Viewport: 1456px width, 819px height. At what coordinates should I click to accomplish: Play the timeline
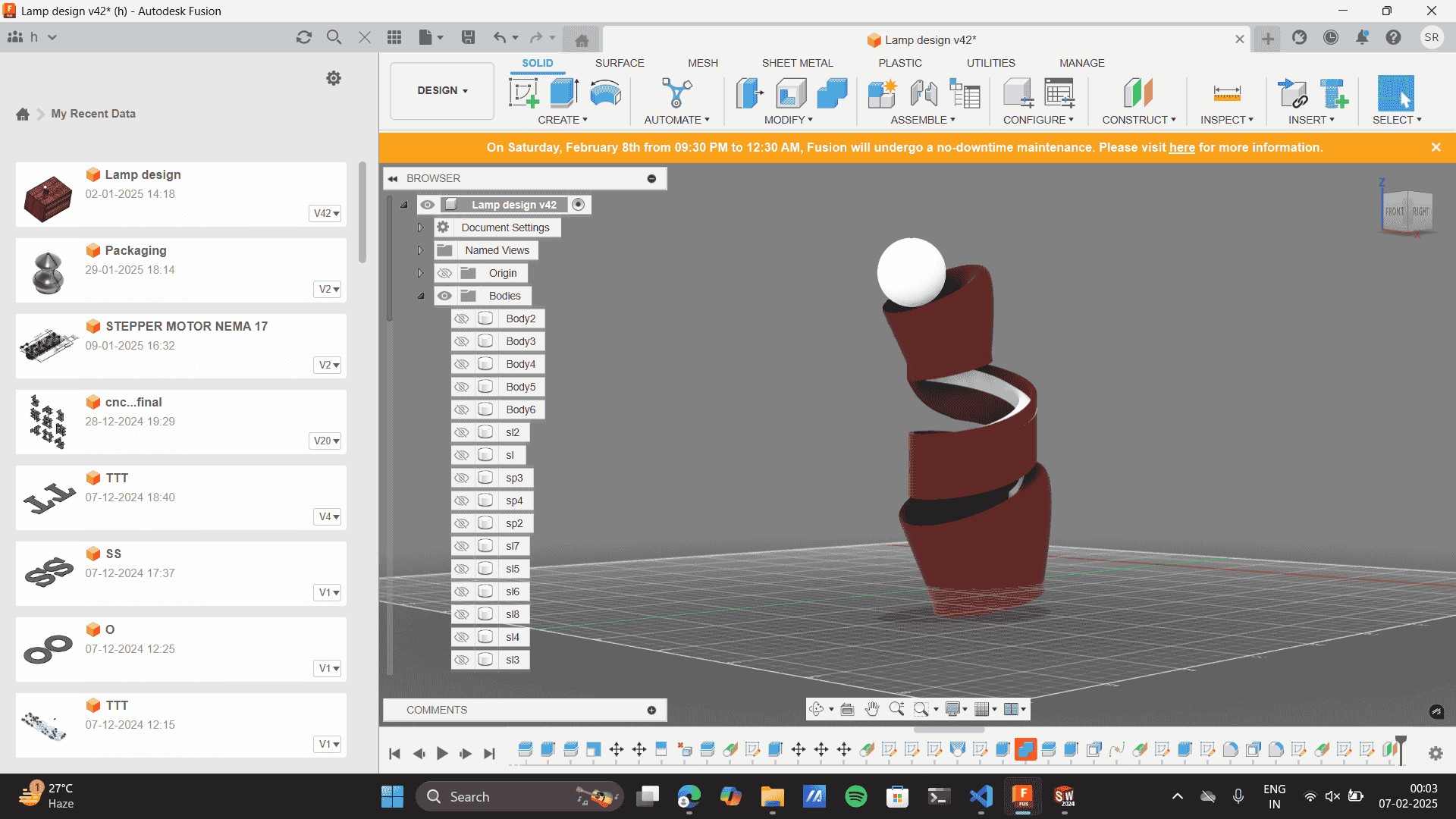(x=442, y=753)
